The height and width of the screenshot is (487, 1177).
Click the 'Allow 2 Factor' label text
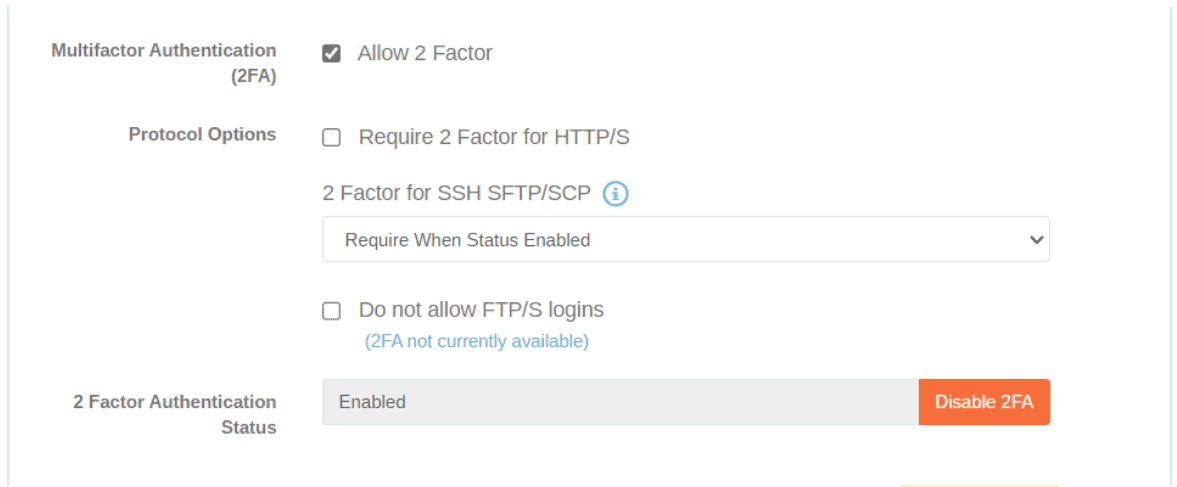[x=425, y=54]
